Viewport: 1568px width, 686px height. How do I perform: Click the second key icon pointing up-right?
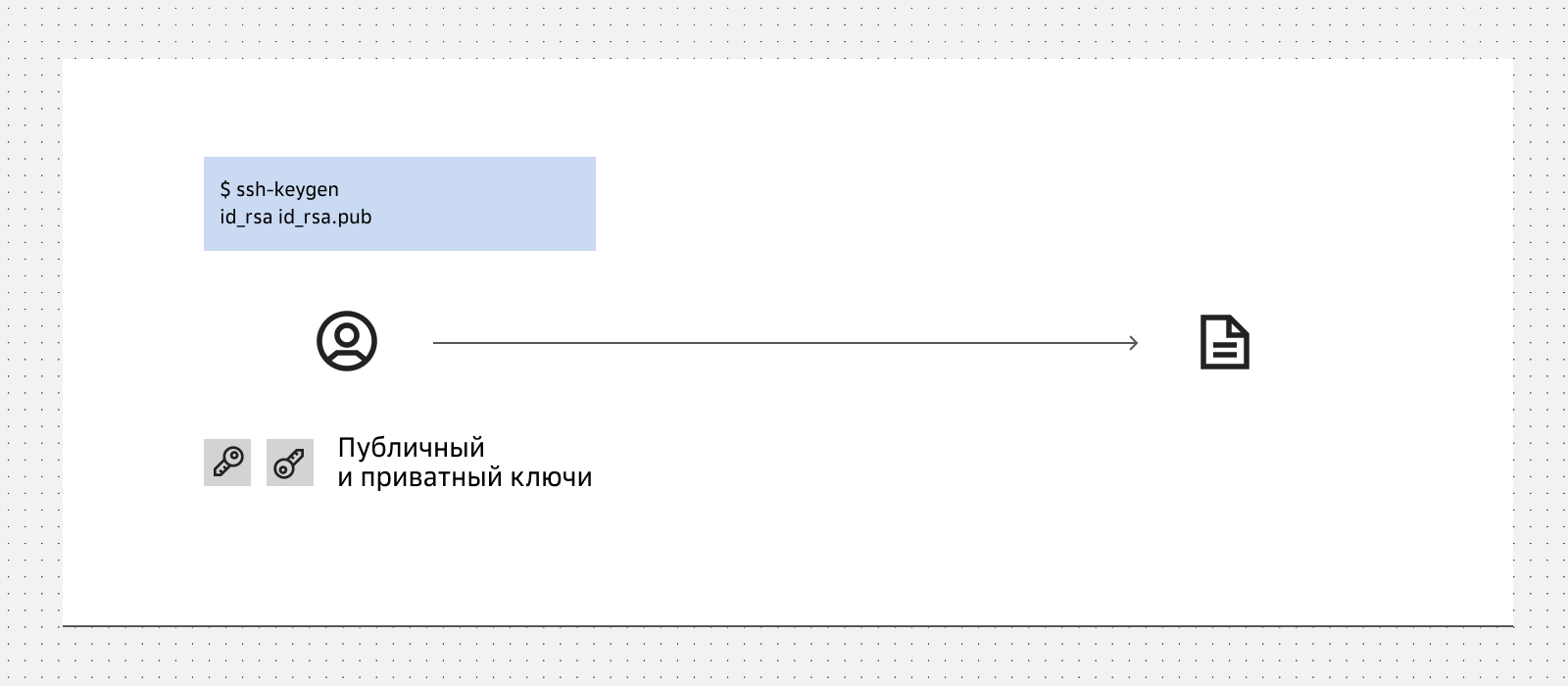coord(290,463)
